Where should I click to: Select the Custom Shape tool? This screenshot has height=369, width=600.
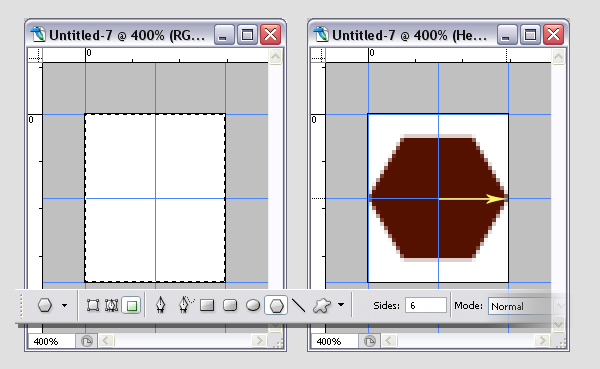[321, 305]
